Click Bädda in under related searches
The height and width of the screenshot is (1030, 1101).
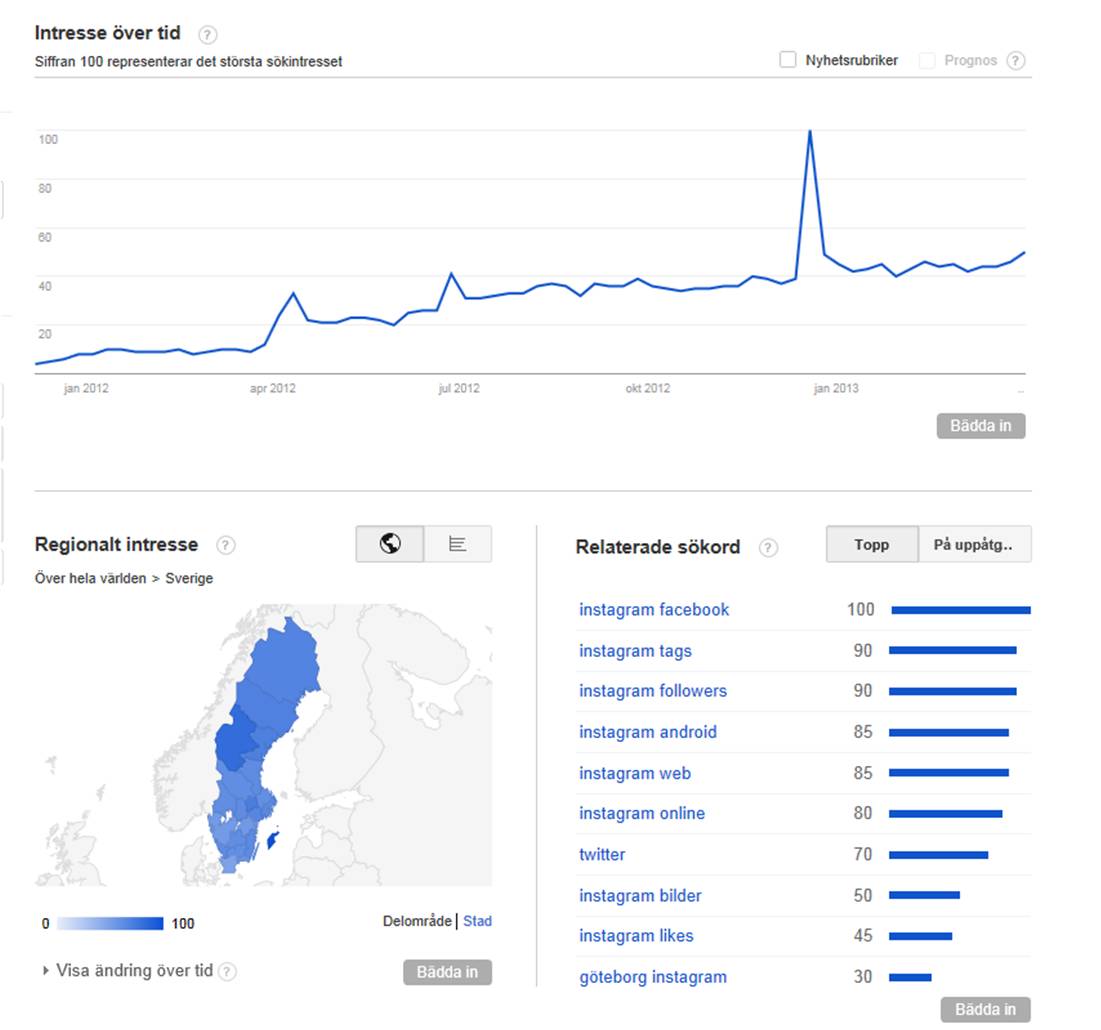point(986,1009)
